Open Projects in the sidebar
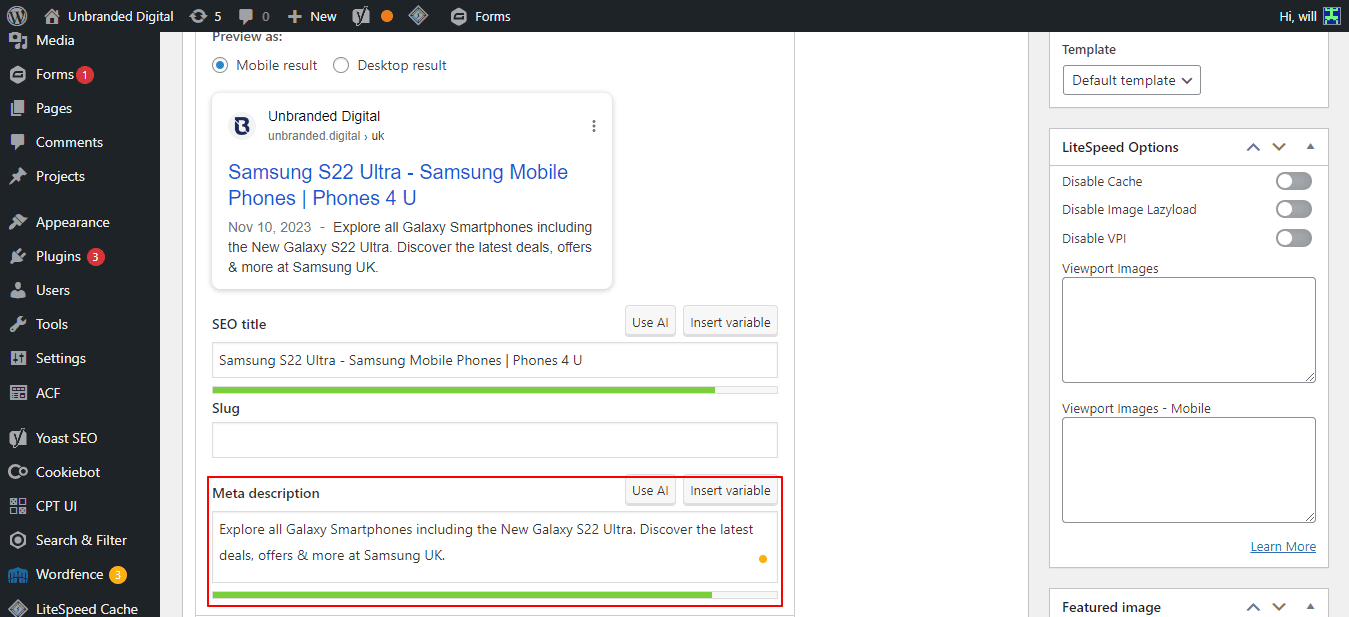1349x617 pixels. click(x=60, y=176)
